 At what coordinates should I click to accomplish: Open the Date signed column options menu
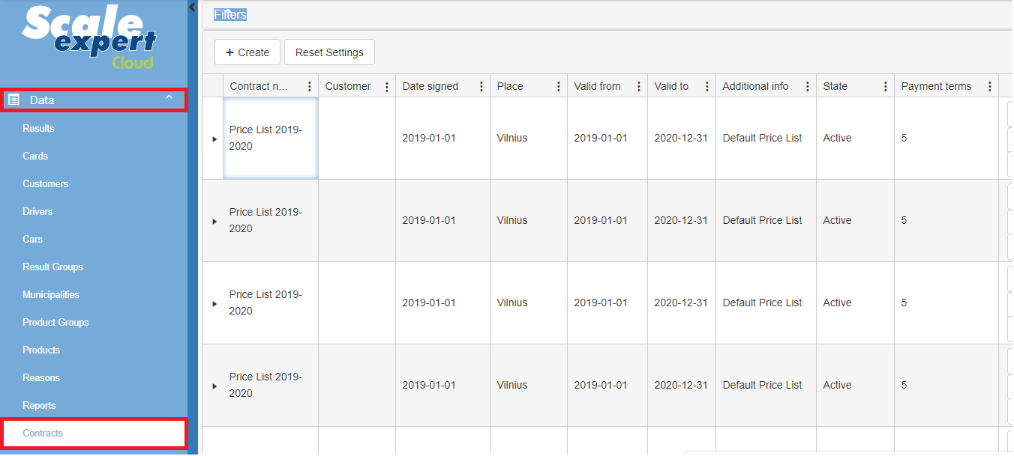coord(481,87)
